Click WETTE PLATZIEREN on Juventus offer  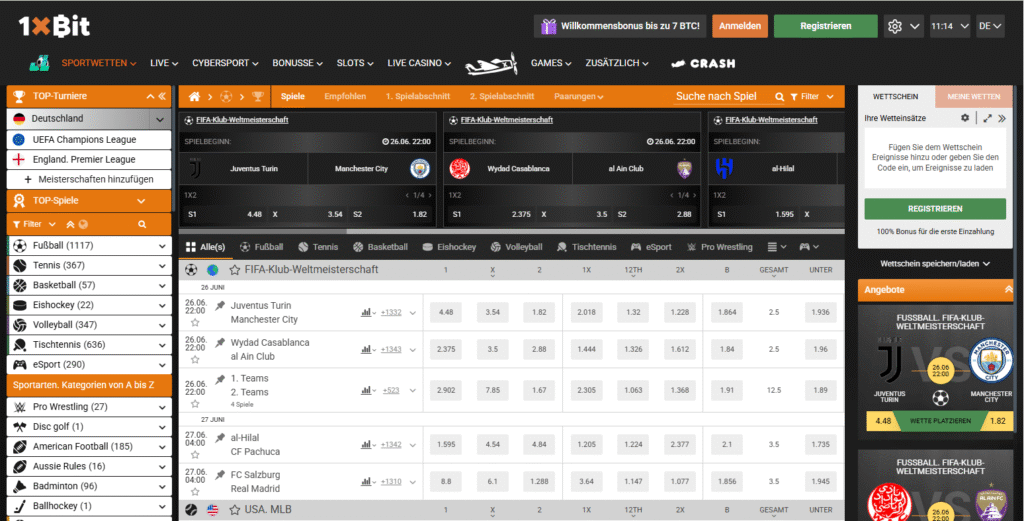pos(940,421)
